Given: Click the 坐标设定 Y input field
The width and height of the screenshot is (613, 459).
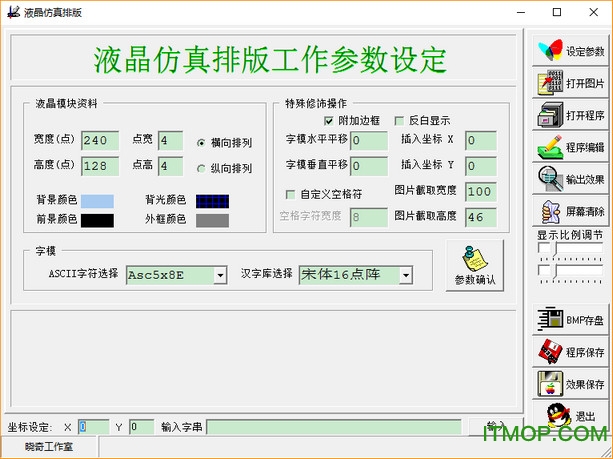Looking at the screenshot, I should tap(142, 427).
